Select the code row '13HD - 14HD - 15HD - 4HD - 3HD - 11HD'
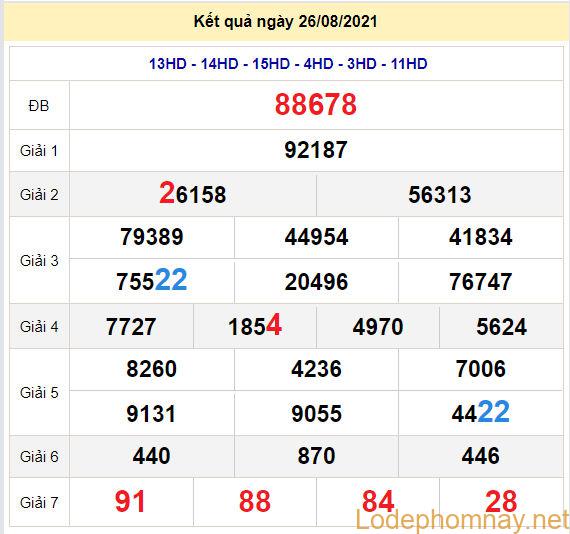Screen dimensions: 570x534 [288, 64]
